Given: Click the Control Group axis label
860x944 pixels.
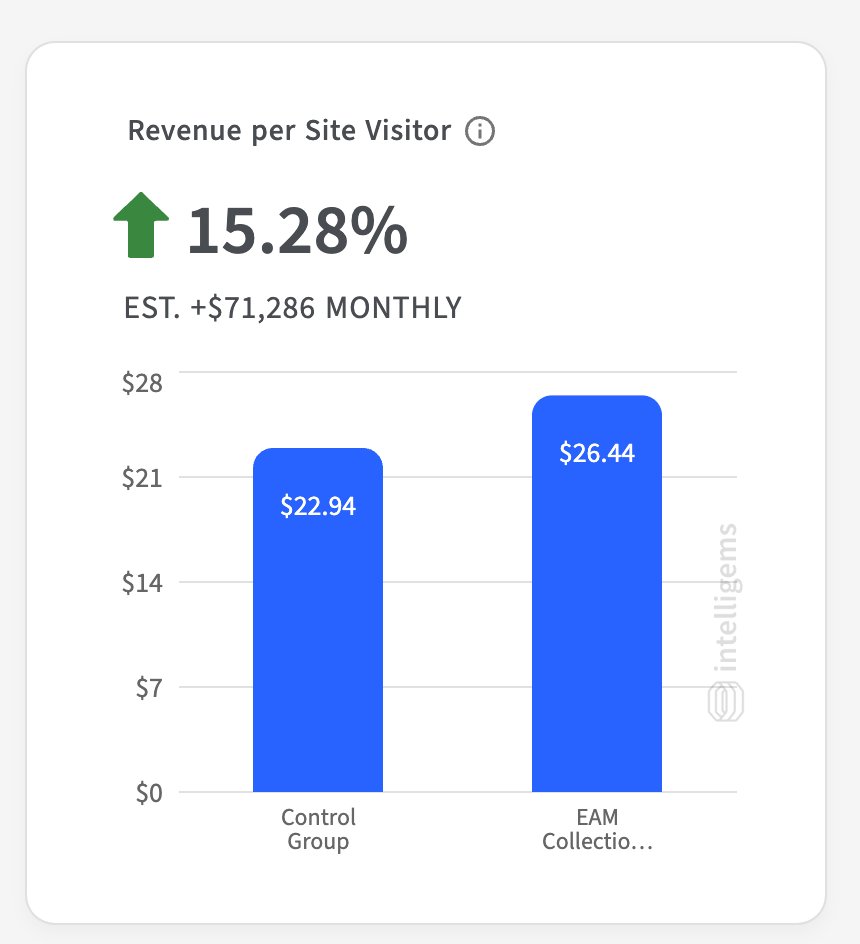Looking at the screenshot, I should click(x=318, y=830).
